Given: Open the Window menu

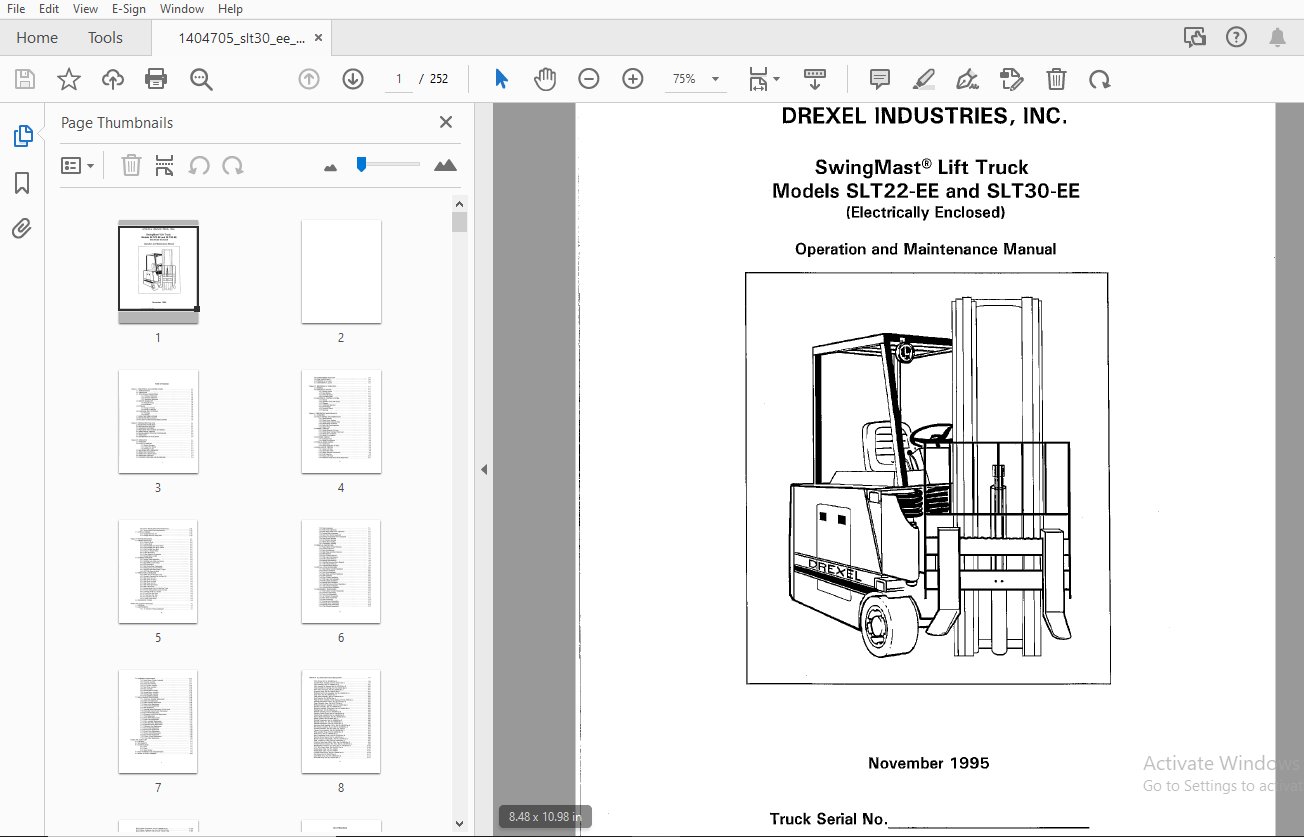Looking at the screenshot, I should coord(182,9).
